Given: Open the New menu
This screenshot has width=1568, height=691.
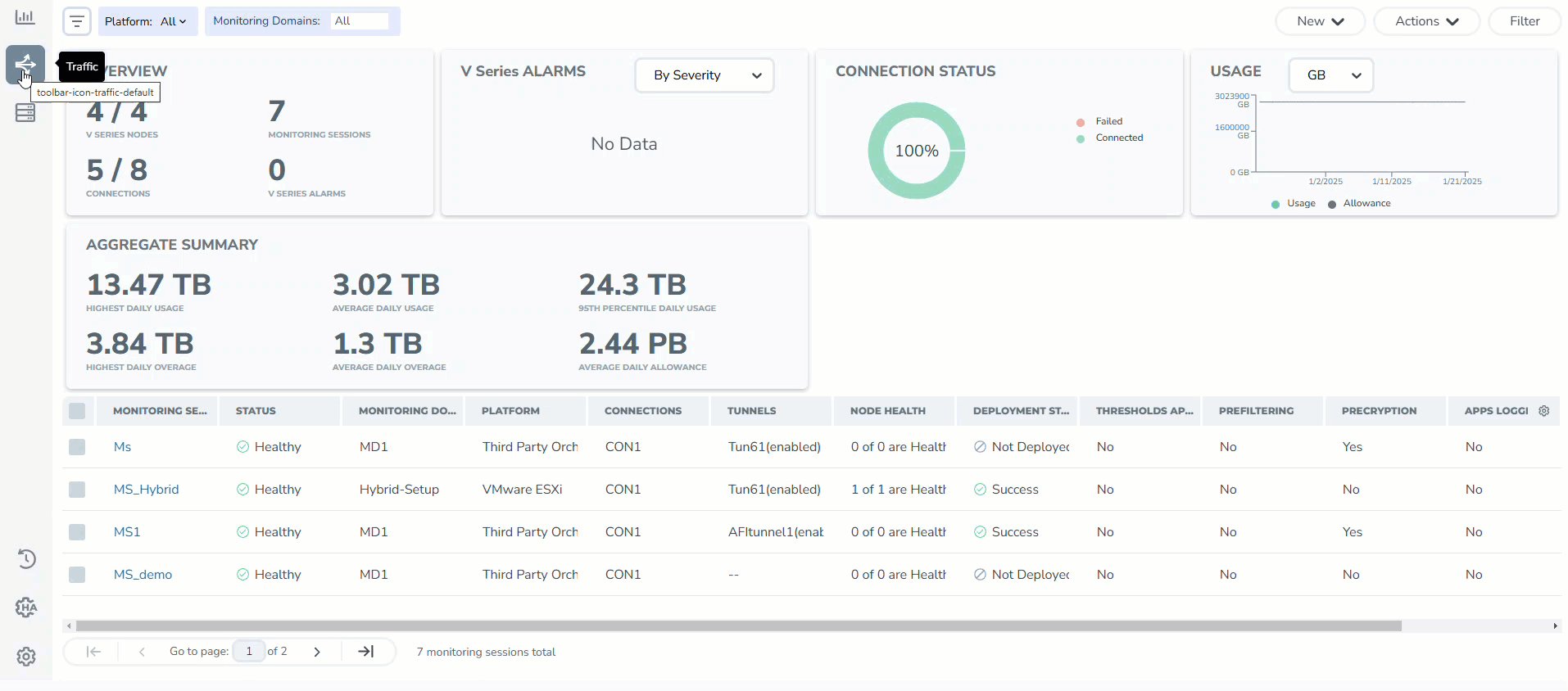Looking at the screenshot, I should [1320, 21].
